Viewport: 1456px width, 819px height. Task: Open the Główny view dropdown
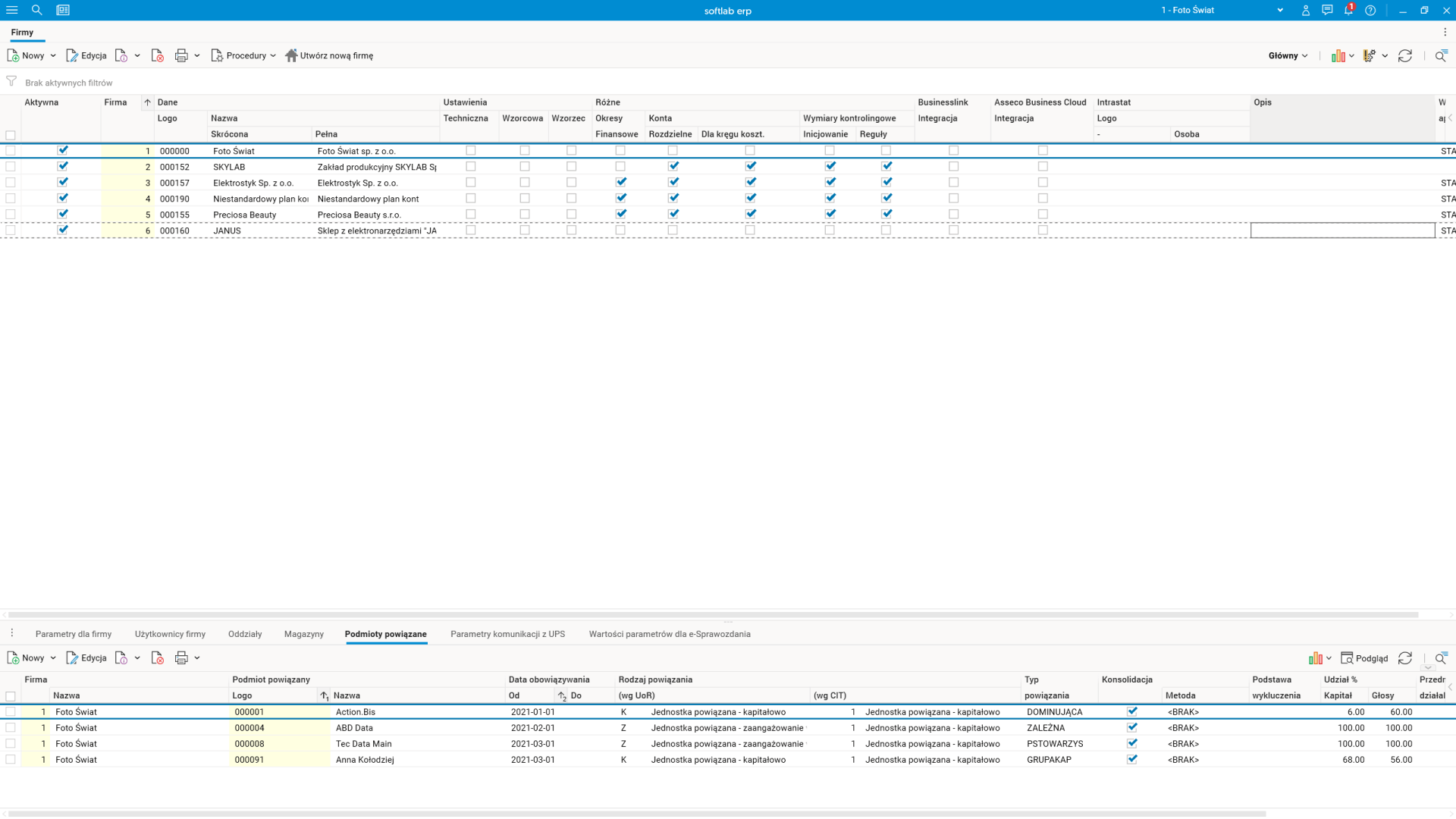1288,55
